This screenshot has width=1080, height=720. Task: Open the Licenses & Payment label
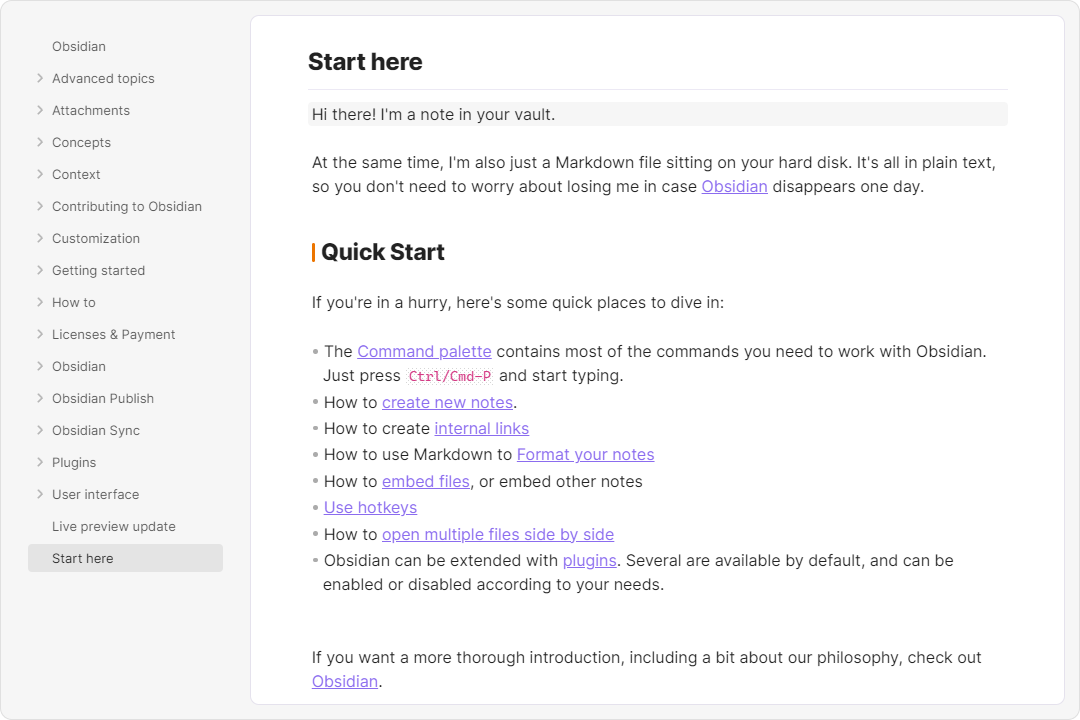114,334
